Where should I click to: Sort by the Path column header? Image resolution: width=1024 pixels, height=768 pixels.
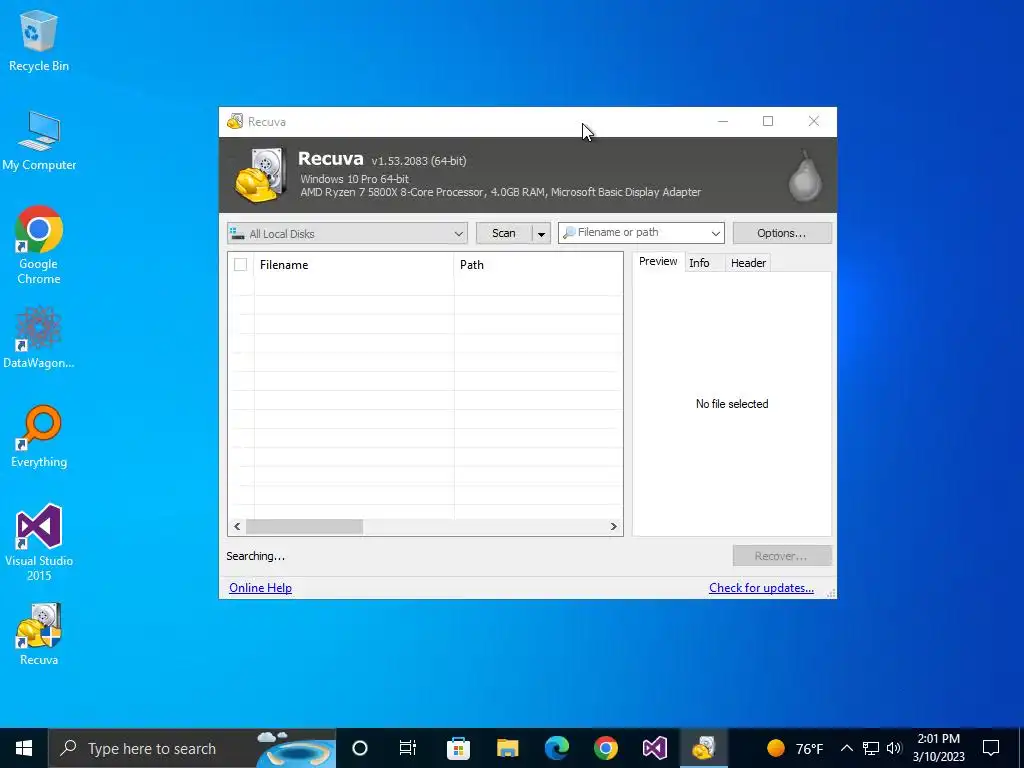[538, 264]
